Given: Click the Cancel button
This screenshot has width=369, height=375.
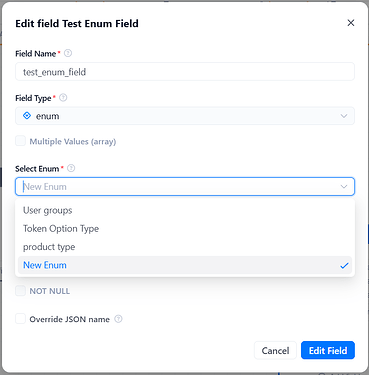Looking at the screenshot, I should [x=275, y=350].
